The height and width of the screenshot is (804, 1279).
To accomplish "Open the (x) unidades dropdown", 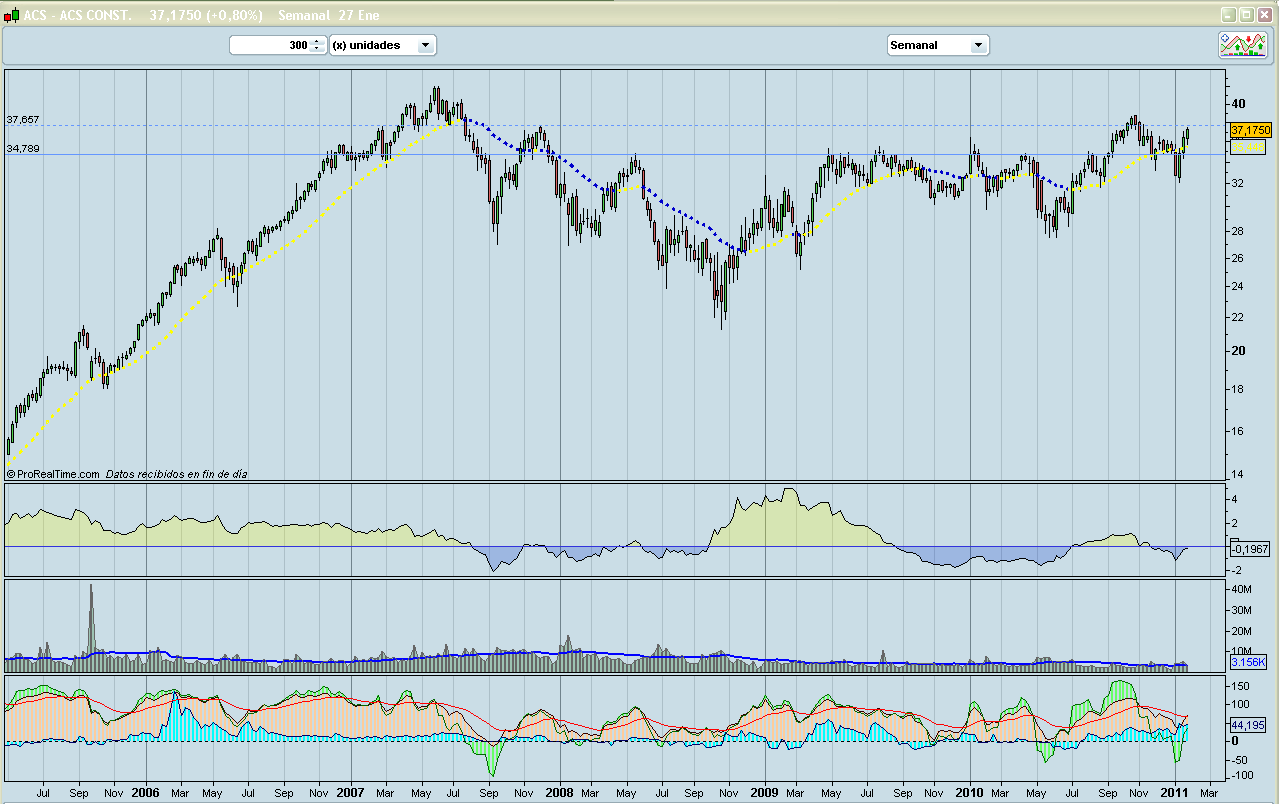I will tap(383, 45).
